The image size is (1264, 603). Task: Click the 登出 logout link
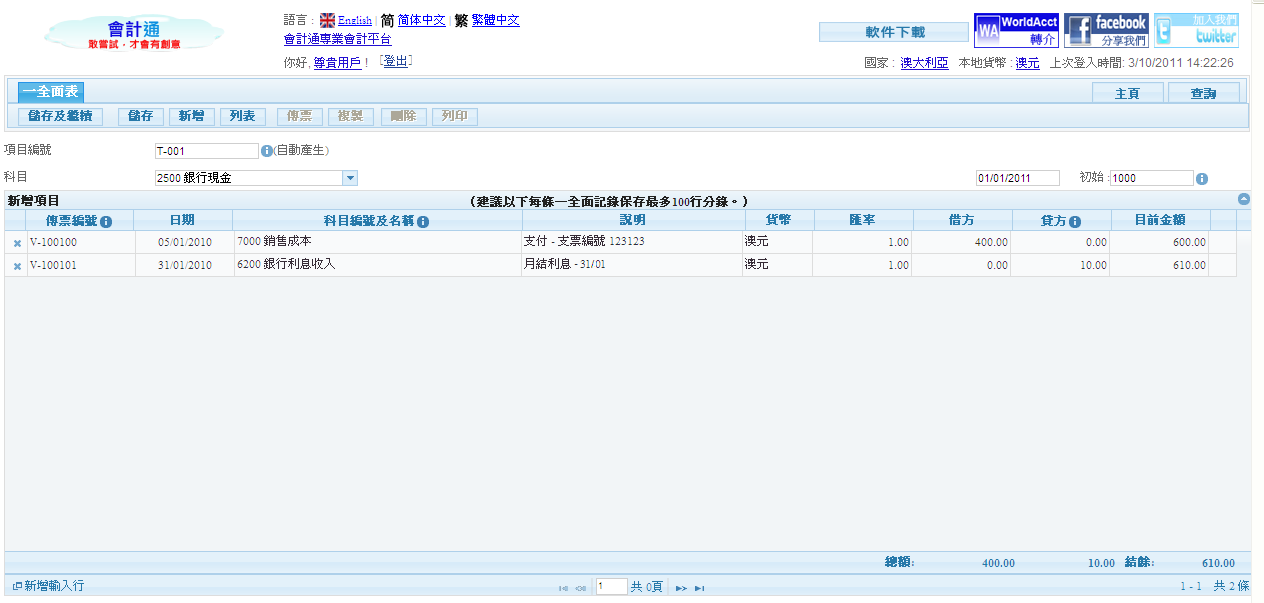click(396, 62)
